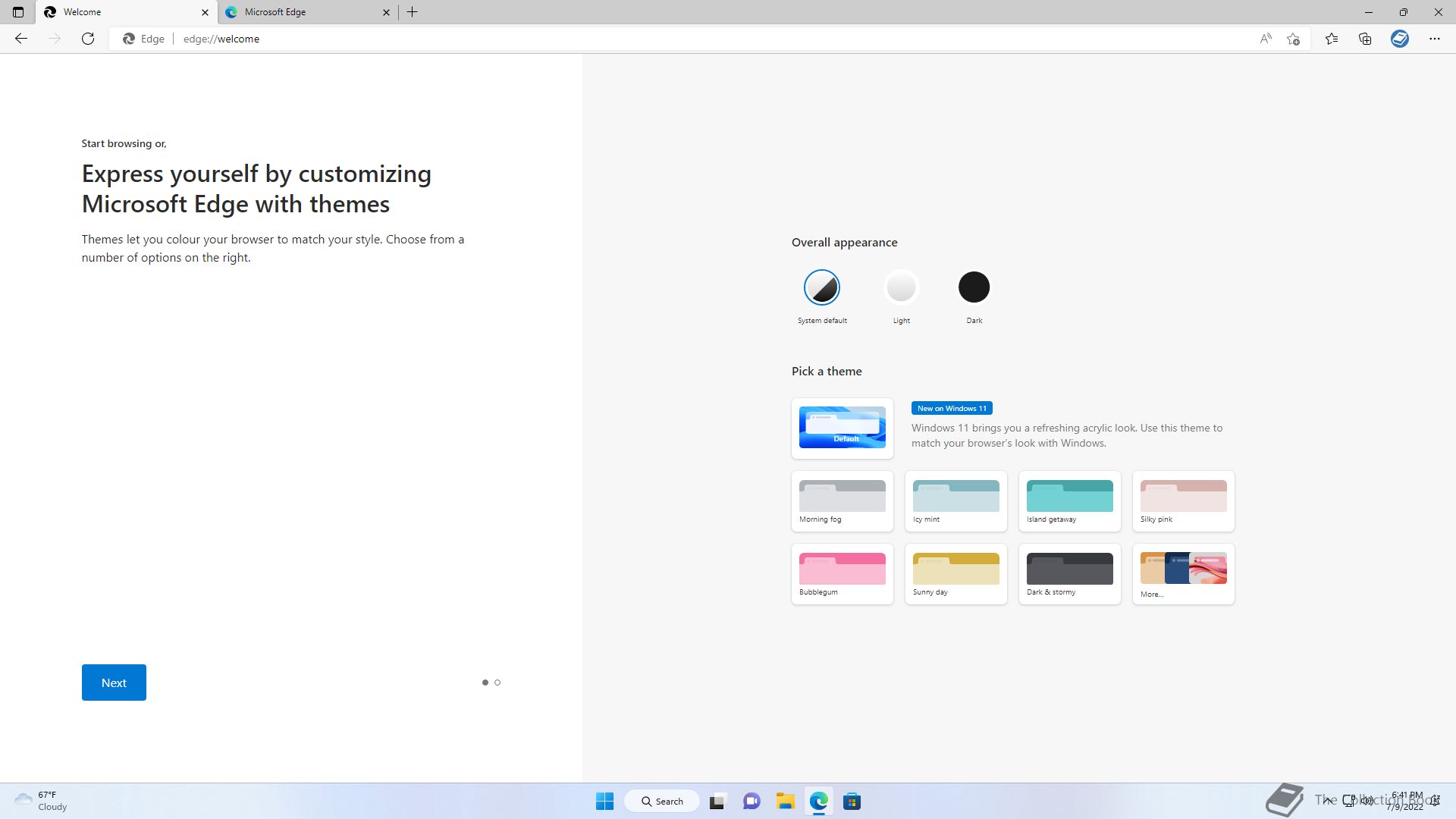Pick the Bubblegum theme
Viewport: 1456px width, 819px height.
(x=843, y=574)
